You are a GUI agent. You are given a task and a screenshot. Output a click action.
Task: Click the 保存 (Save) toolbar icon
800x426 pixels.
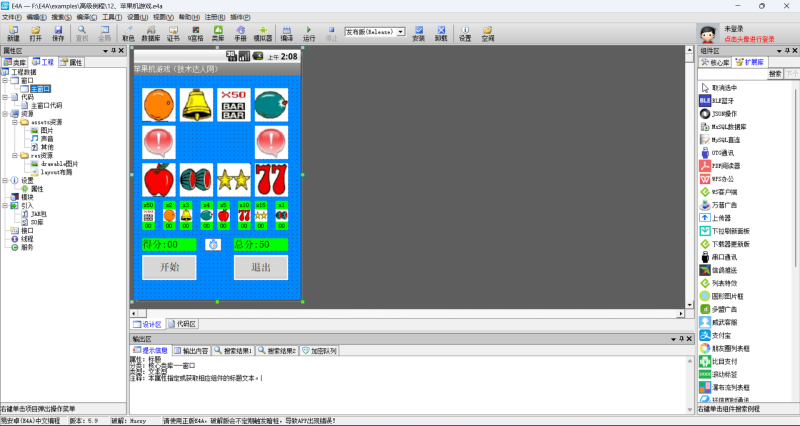58,34
